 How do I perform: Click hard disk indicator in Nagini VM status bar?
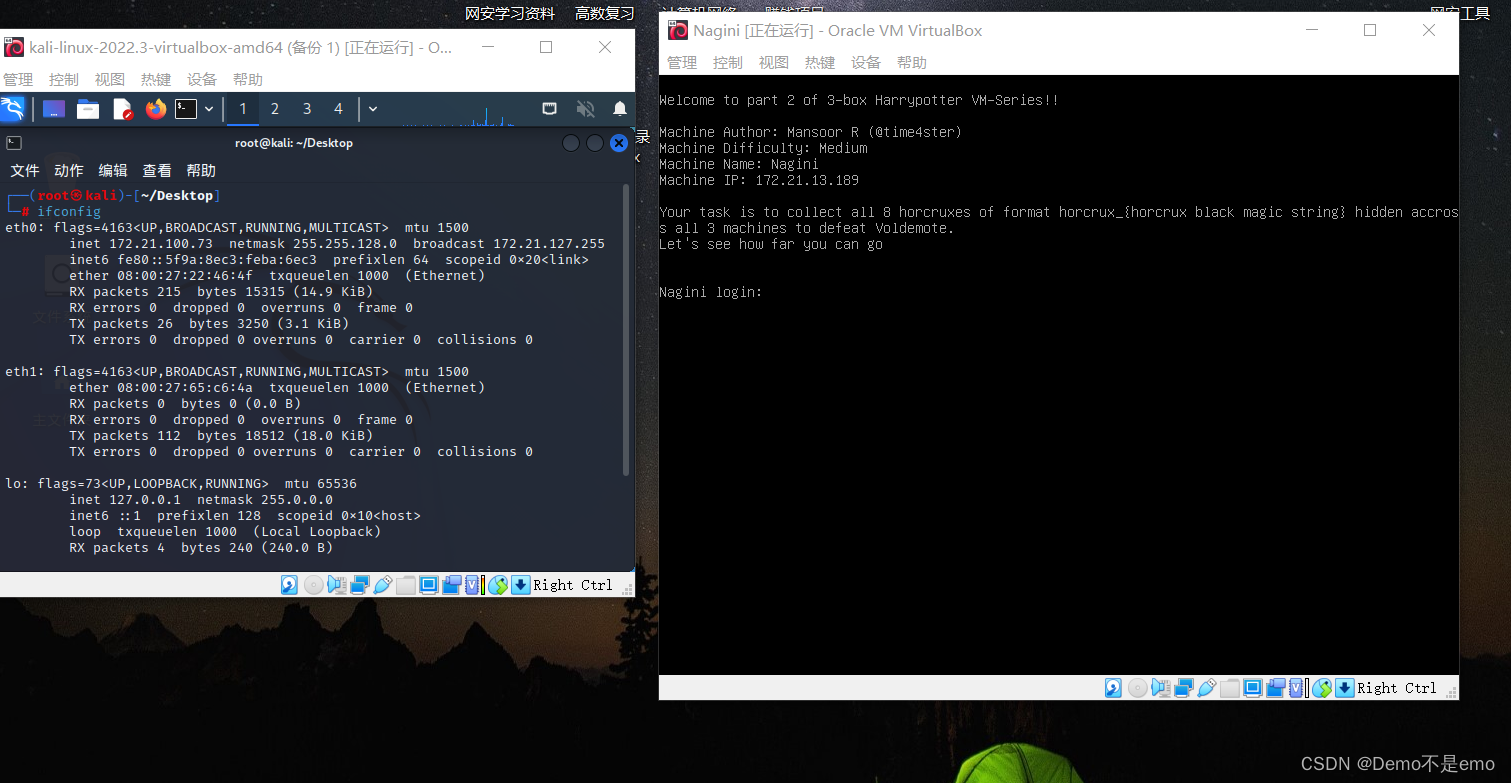1113,688
